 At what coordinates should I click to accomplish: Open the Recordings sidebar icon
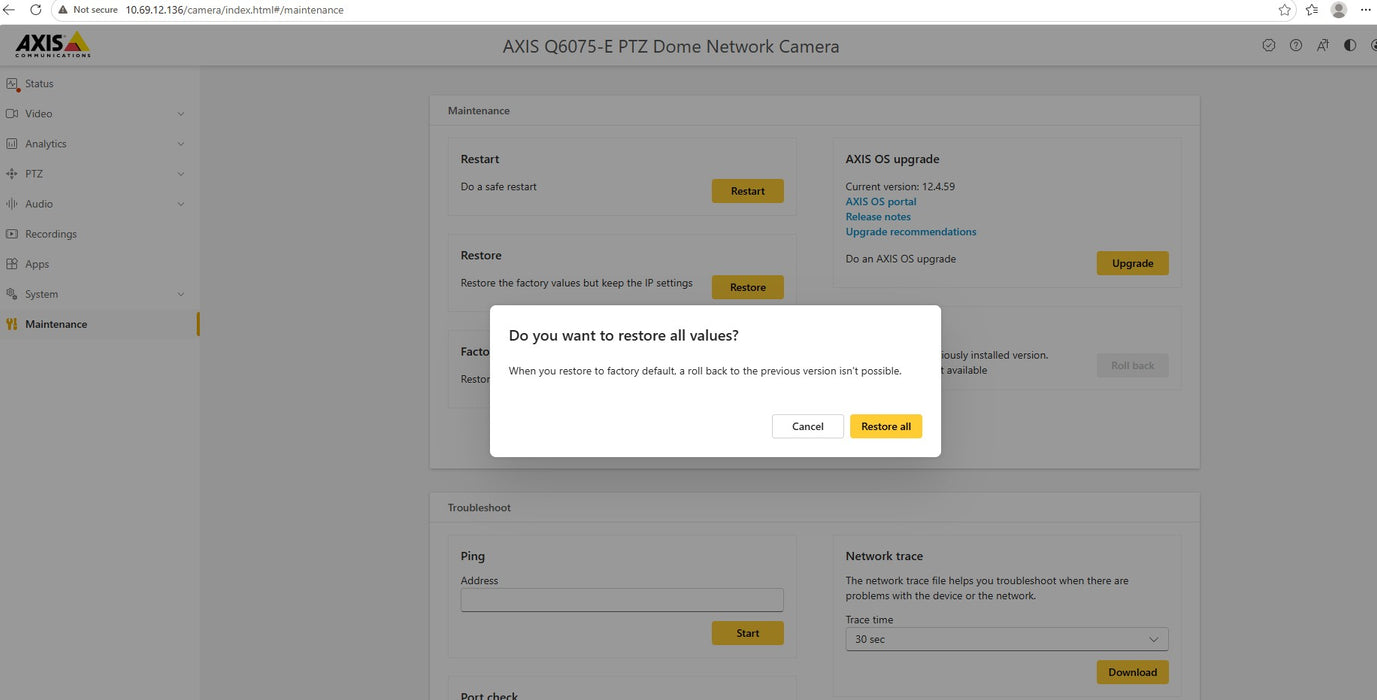point(12,234)
